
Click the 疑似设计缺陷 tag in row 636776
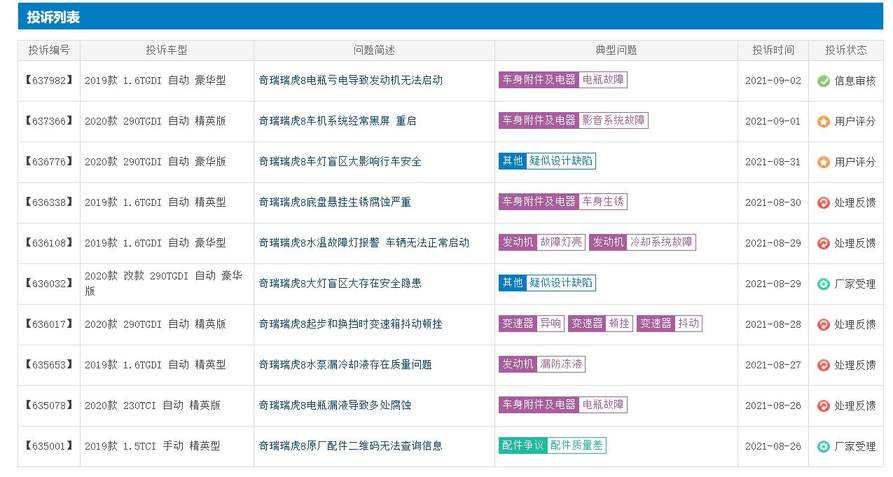point(561,161)
